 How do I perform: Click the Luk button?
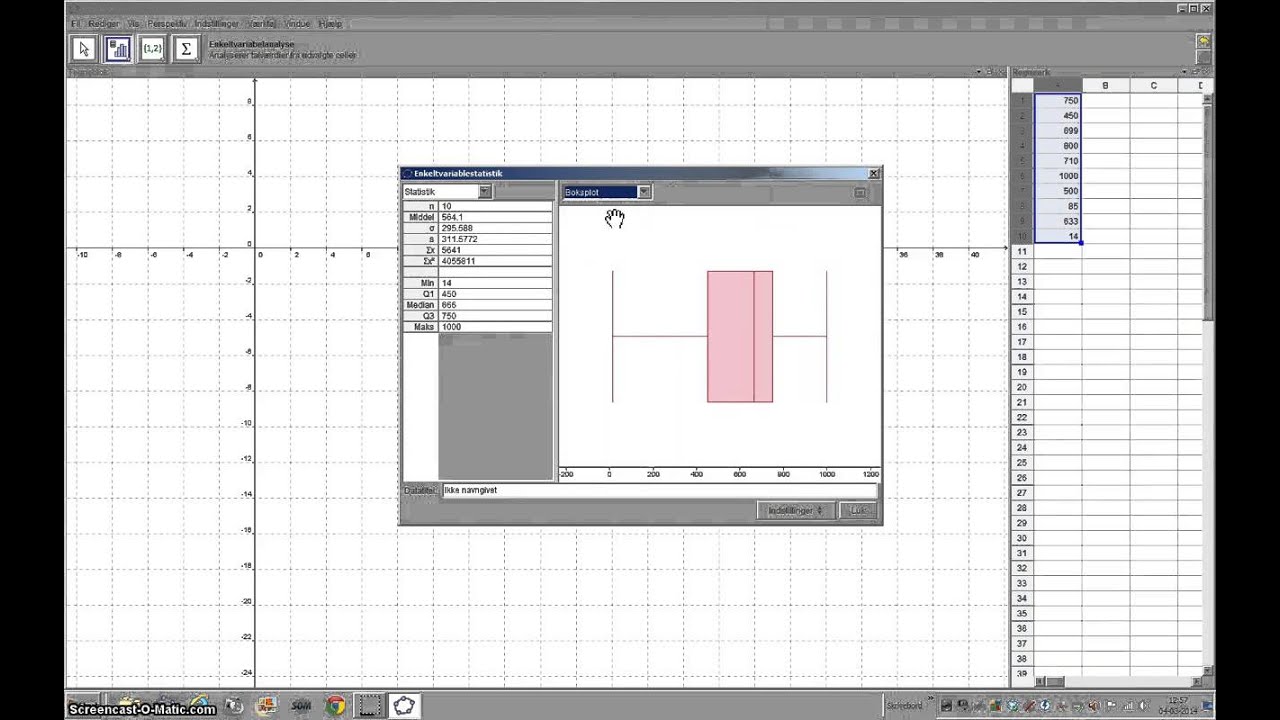(x=858, y=511)
